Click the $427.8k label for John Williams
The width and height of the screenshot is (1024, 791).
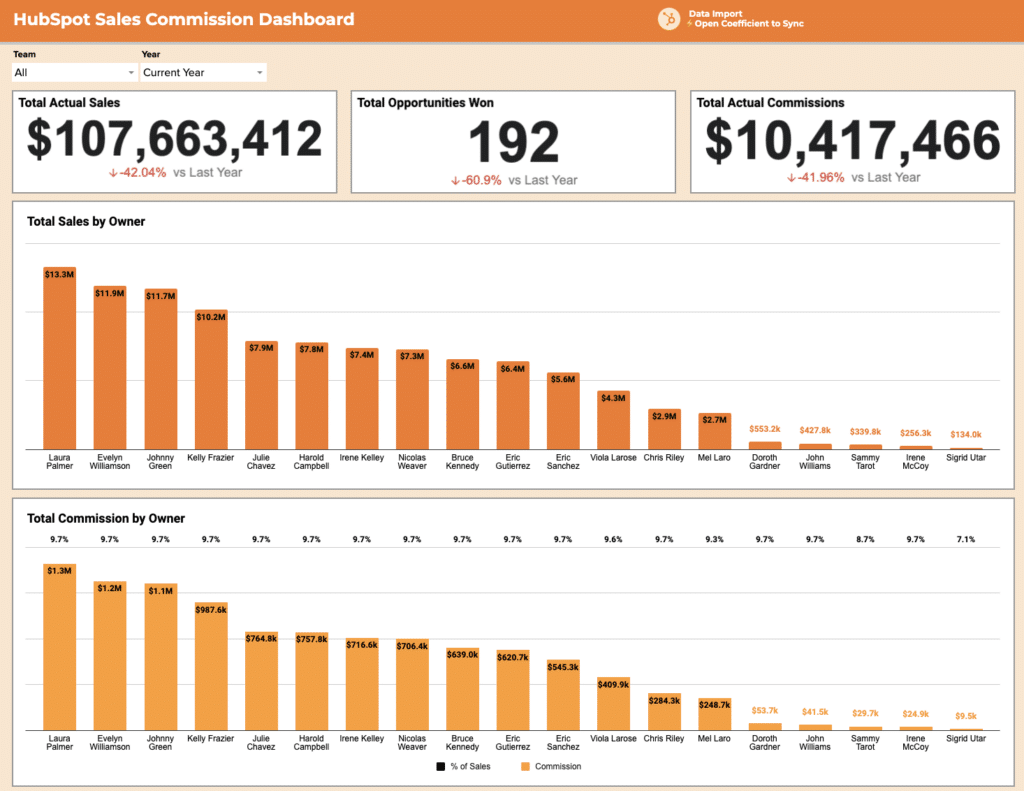815,430
